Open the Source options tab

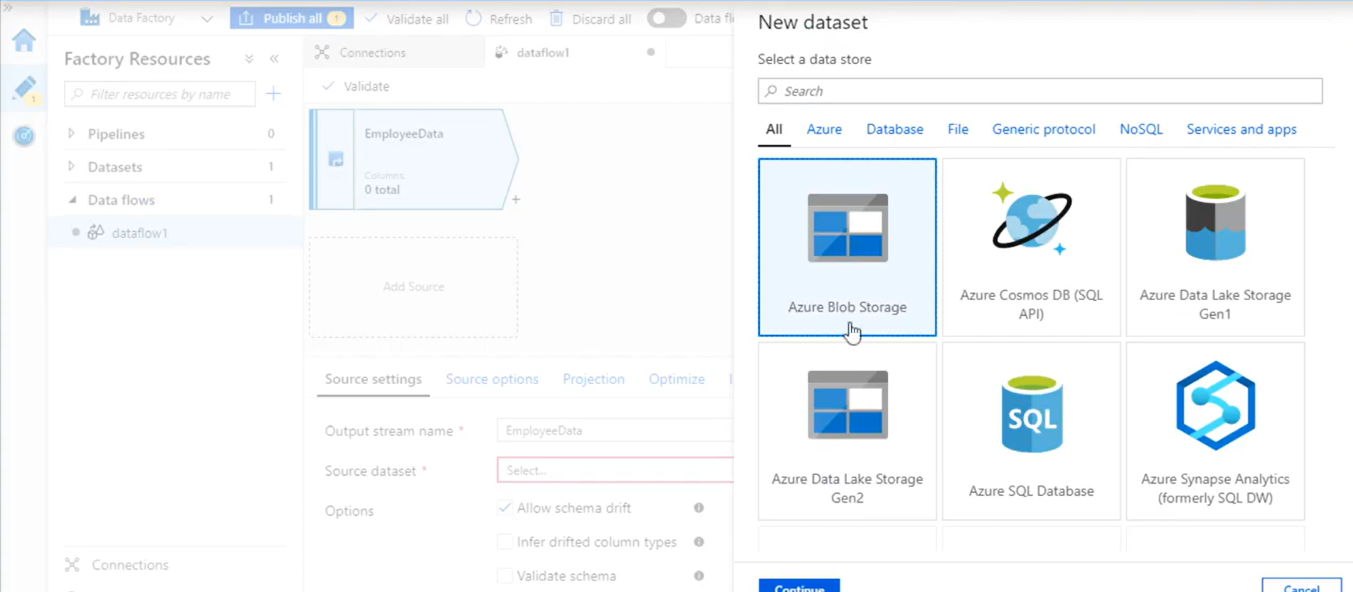click(x=492, y=379)
